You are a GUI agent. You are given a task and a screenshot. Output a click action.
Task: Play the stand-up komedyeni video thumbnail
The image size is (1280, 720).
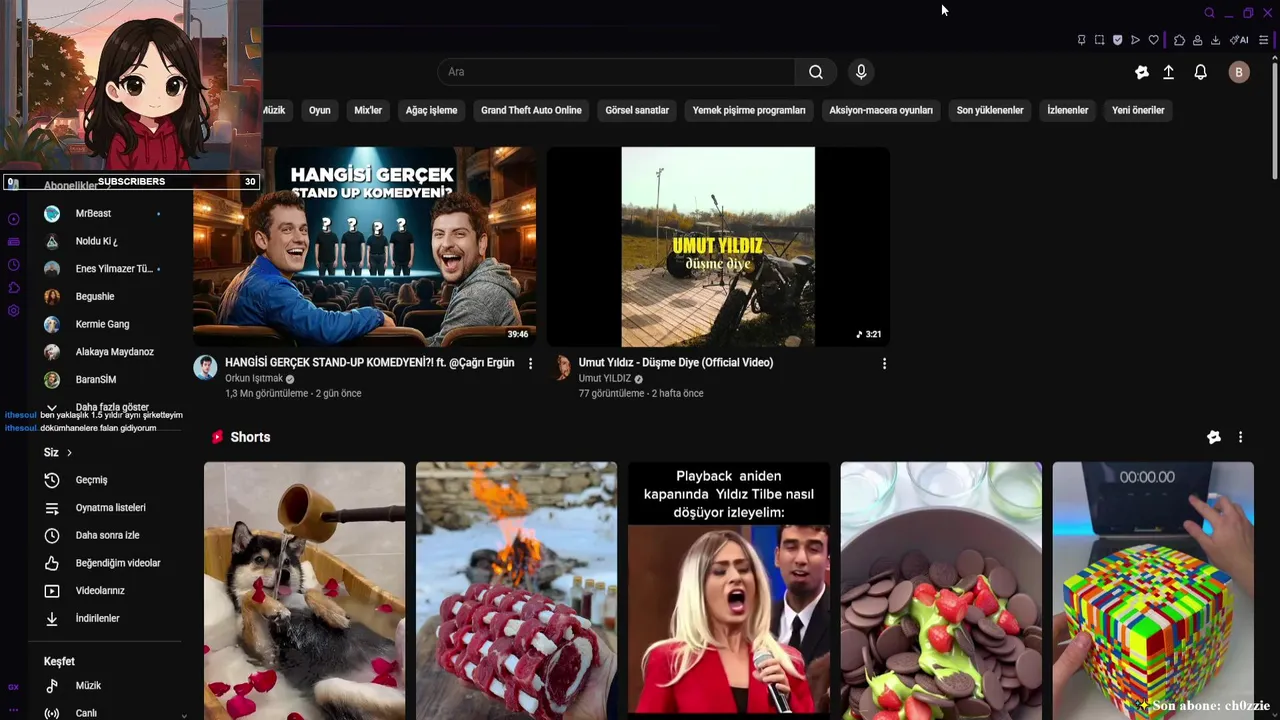pyautogui.click(x=364, y=247)
